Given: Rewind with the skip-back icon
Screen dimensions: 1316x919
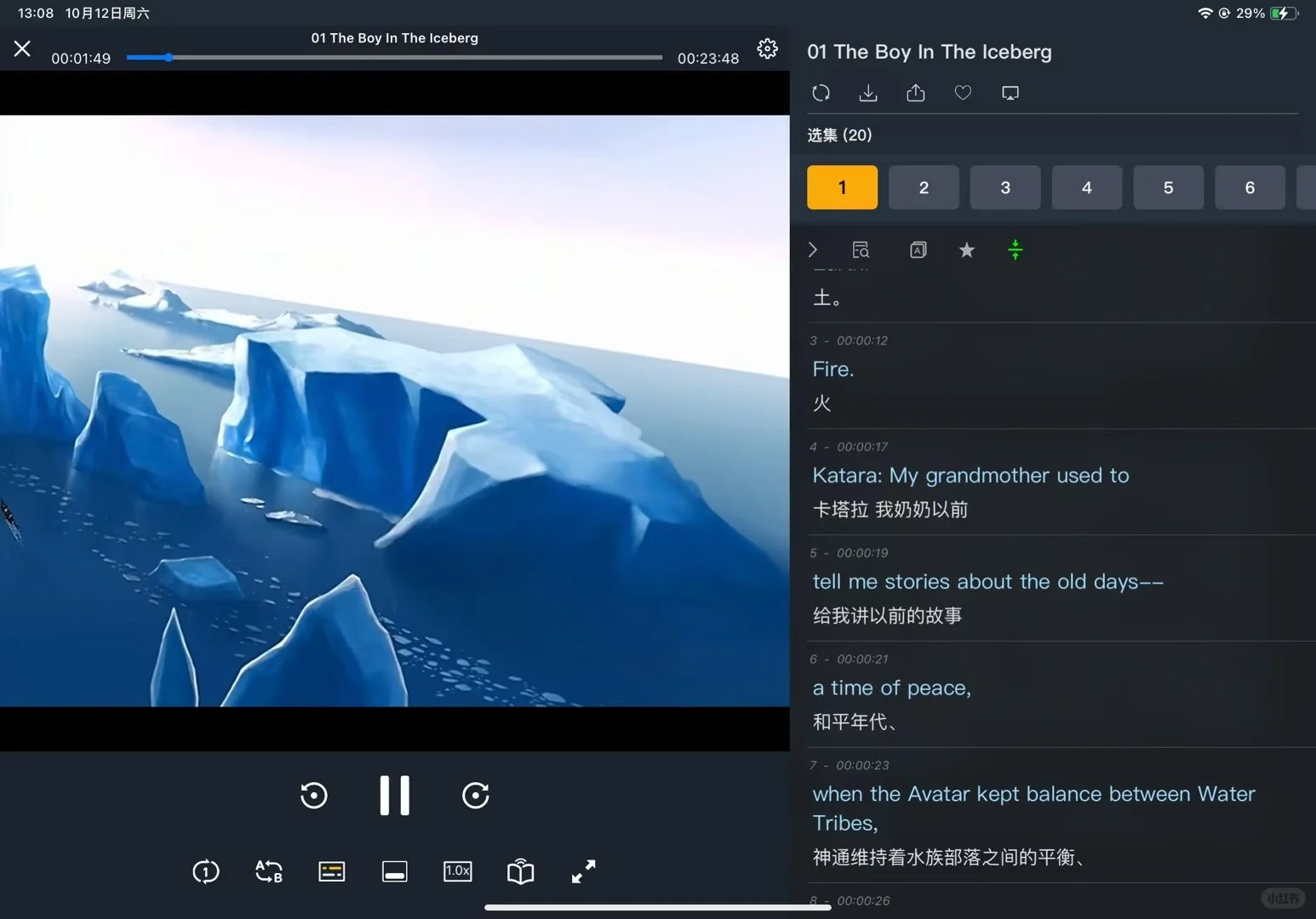Looking at the screenshot, I should (314, 796).
